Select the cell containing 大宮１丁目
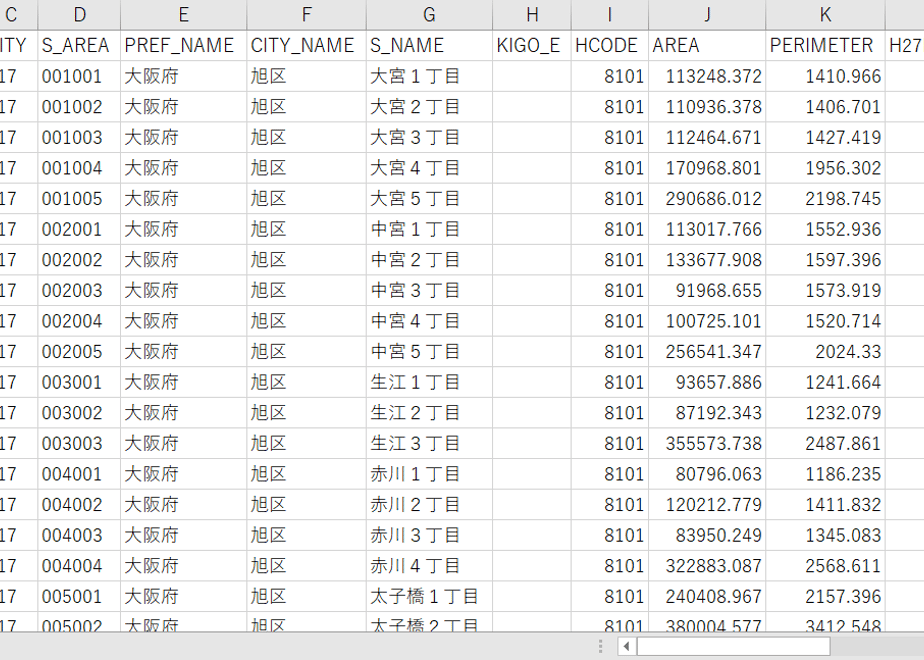Viewport: 924px width, 660px height. pos(429,76)
